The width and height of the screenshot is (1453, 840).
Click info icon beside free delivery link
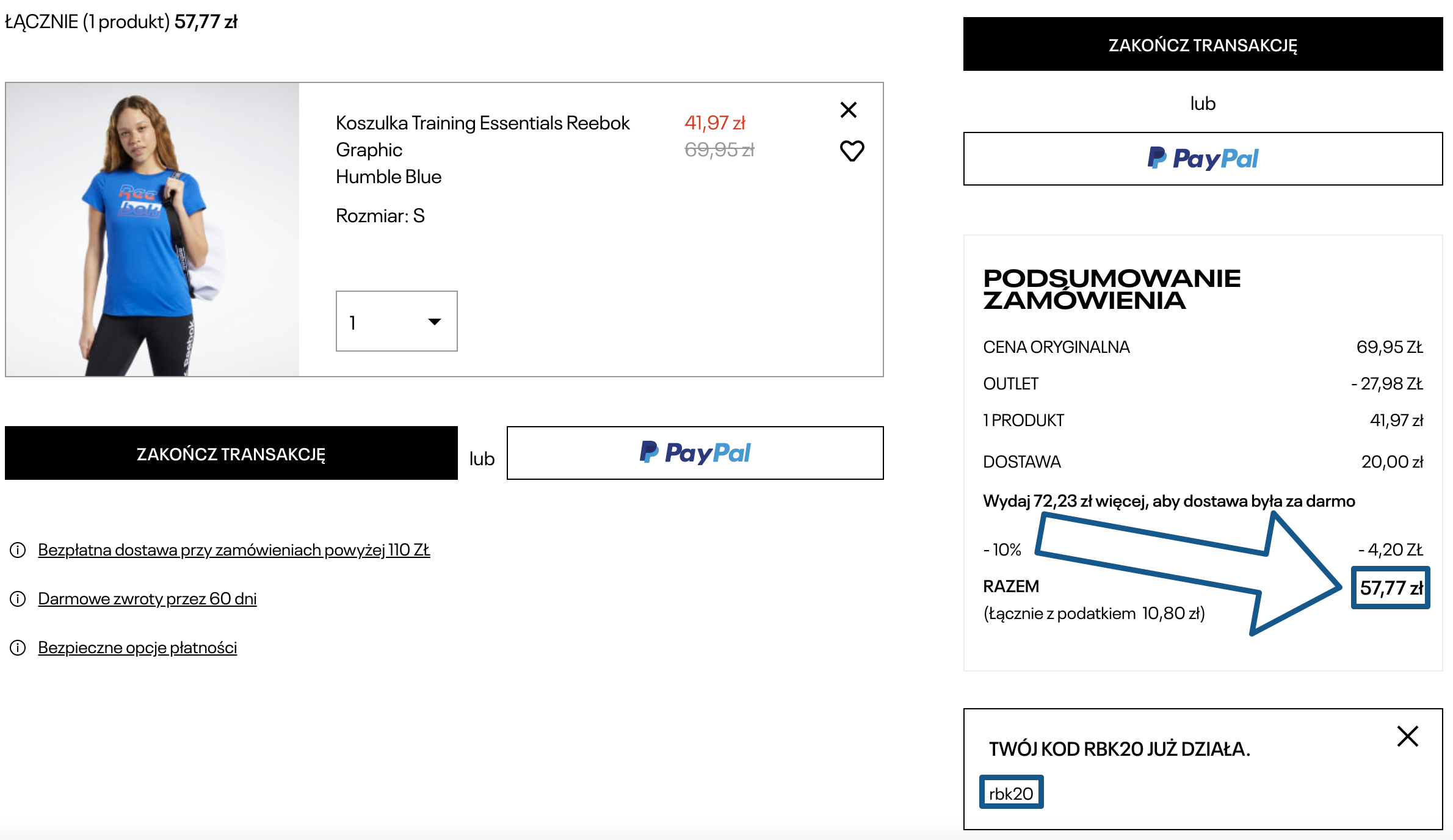click(18, 550)
